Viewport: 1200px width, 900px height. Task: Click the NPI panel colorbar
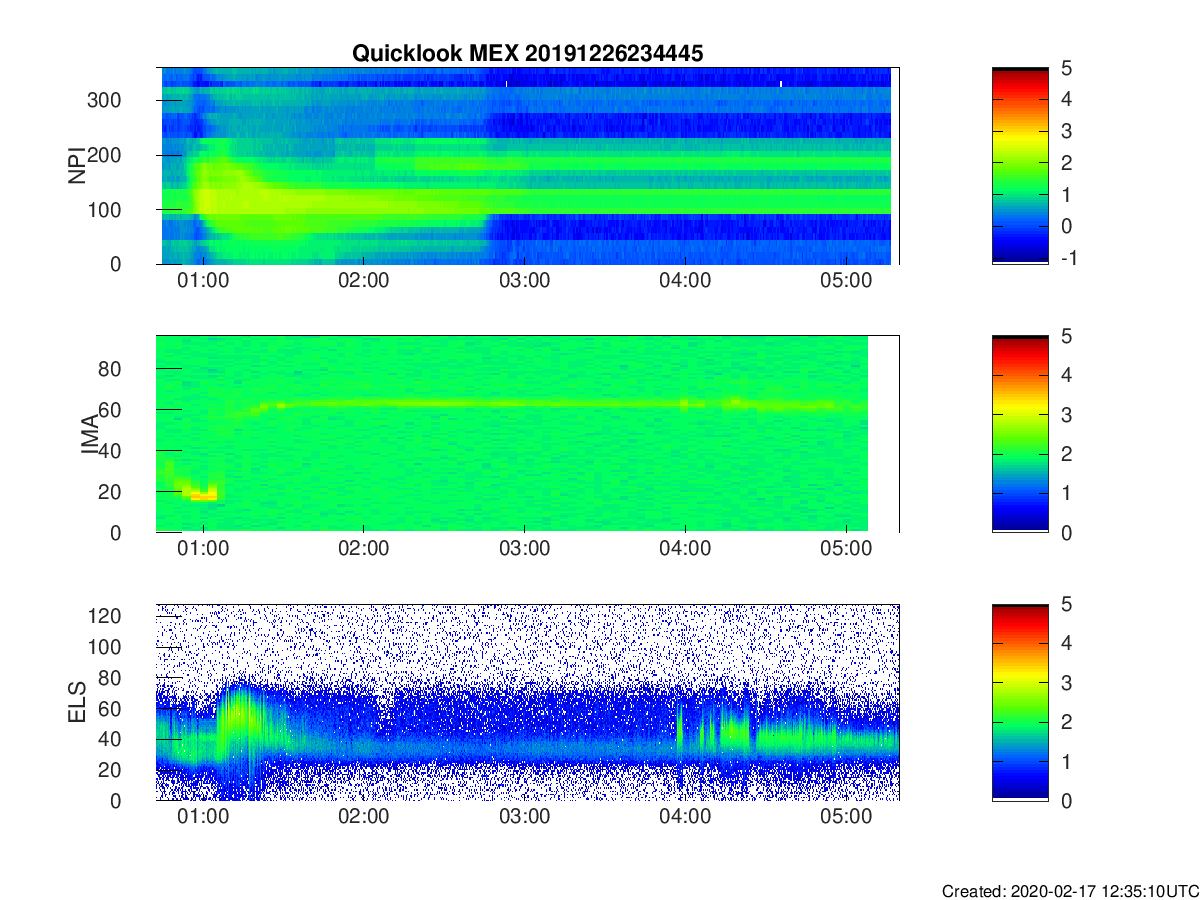[1020, 165]
